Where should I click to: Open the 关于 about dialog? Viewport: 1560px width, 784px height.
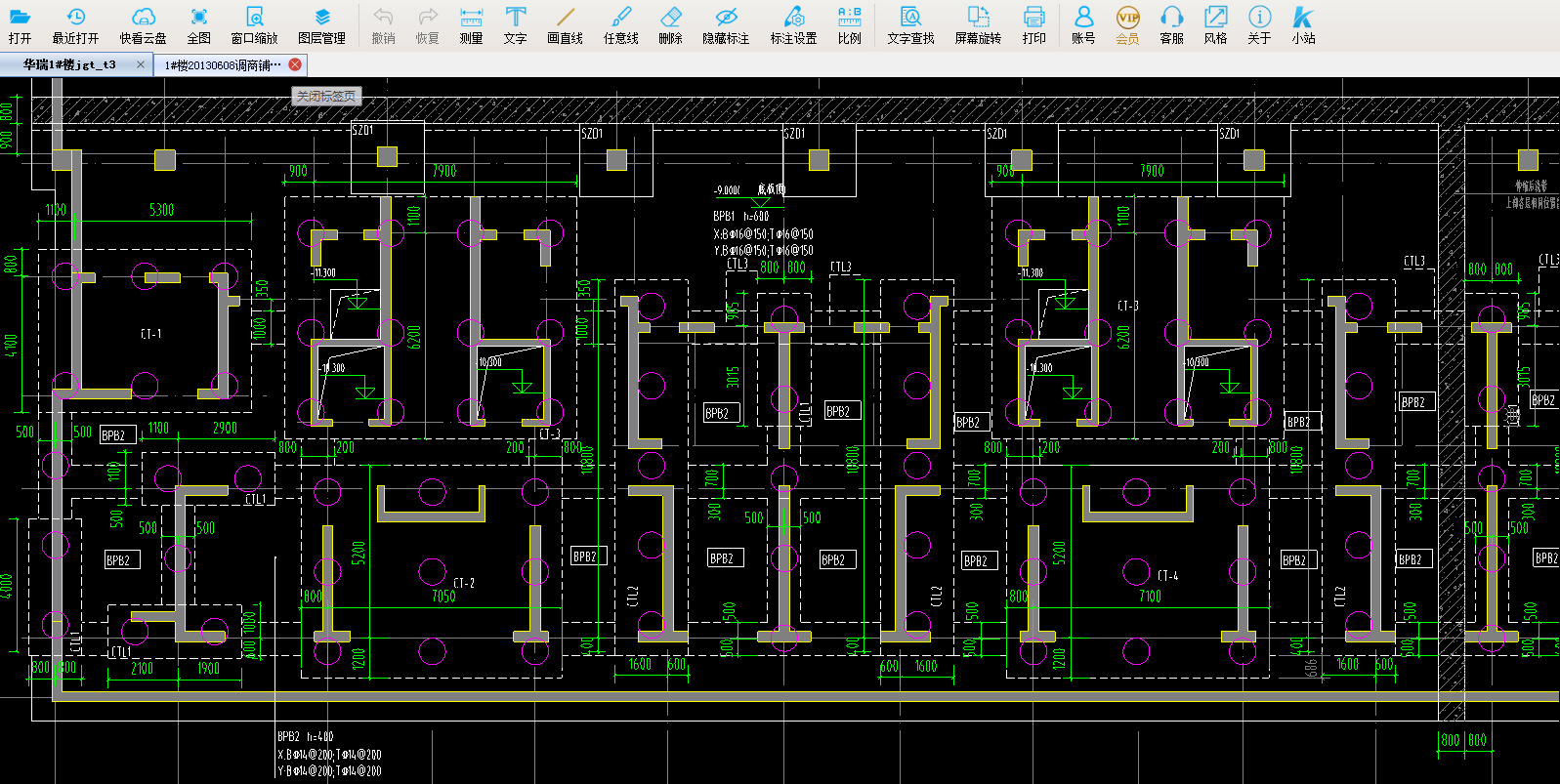point(1259,25)
